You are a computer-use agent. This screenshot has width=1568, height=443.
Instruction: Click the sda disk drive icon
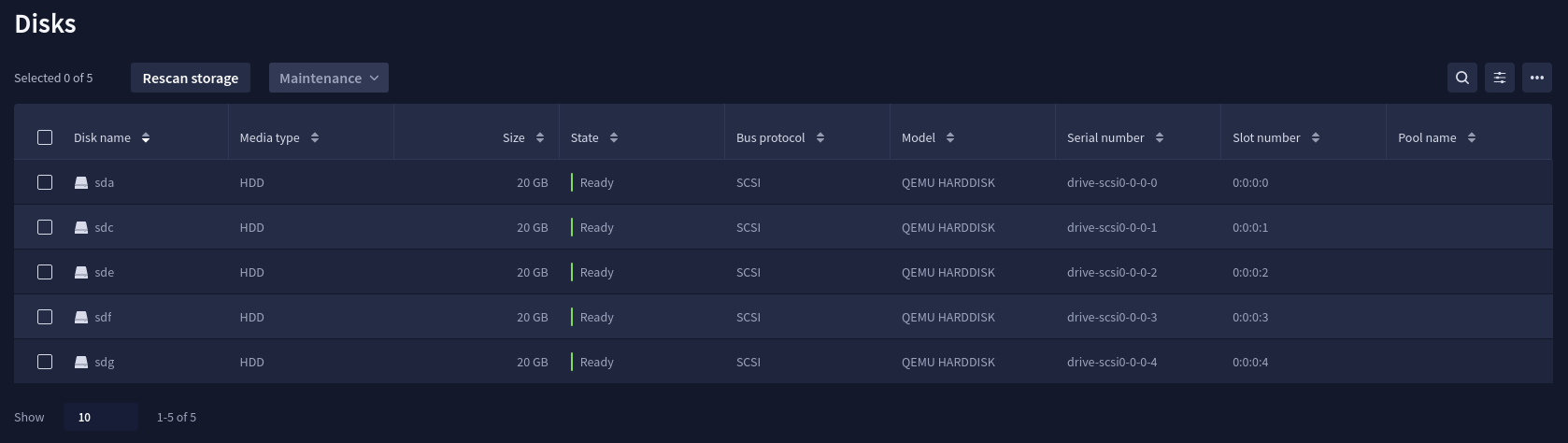(81, 182)
